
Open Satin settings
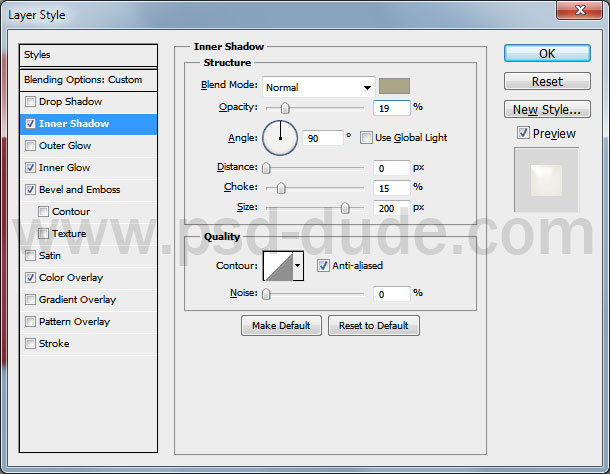coord(50,256)
